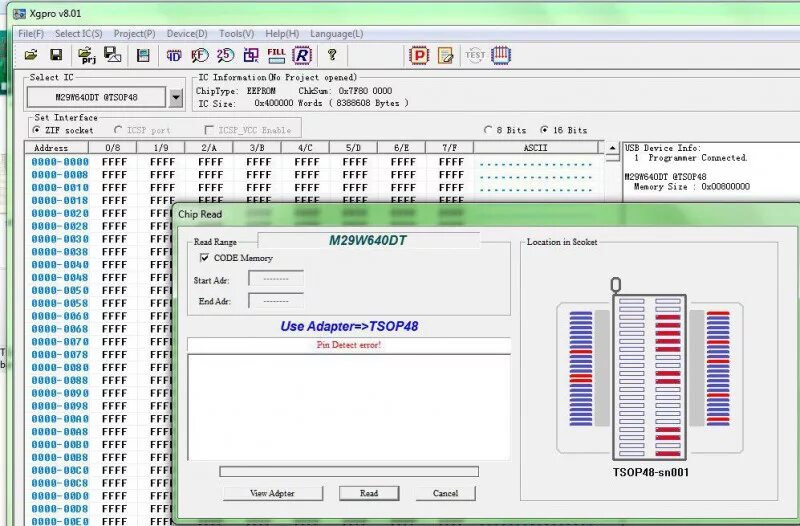Open the Tools(V) menu
The height and width of the screenshot is (526, 800).
(x=237, y=34)
